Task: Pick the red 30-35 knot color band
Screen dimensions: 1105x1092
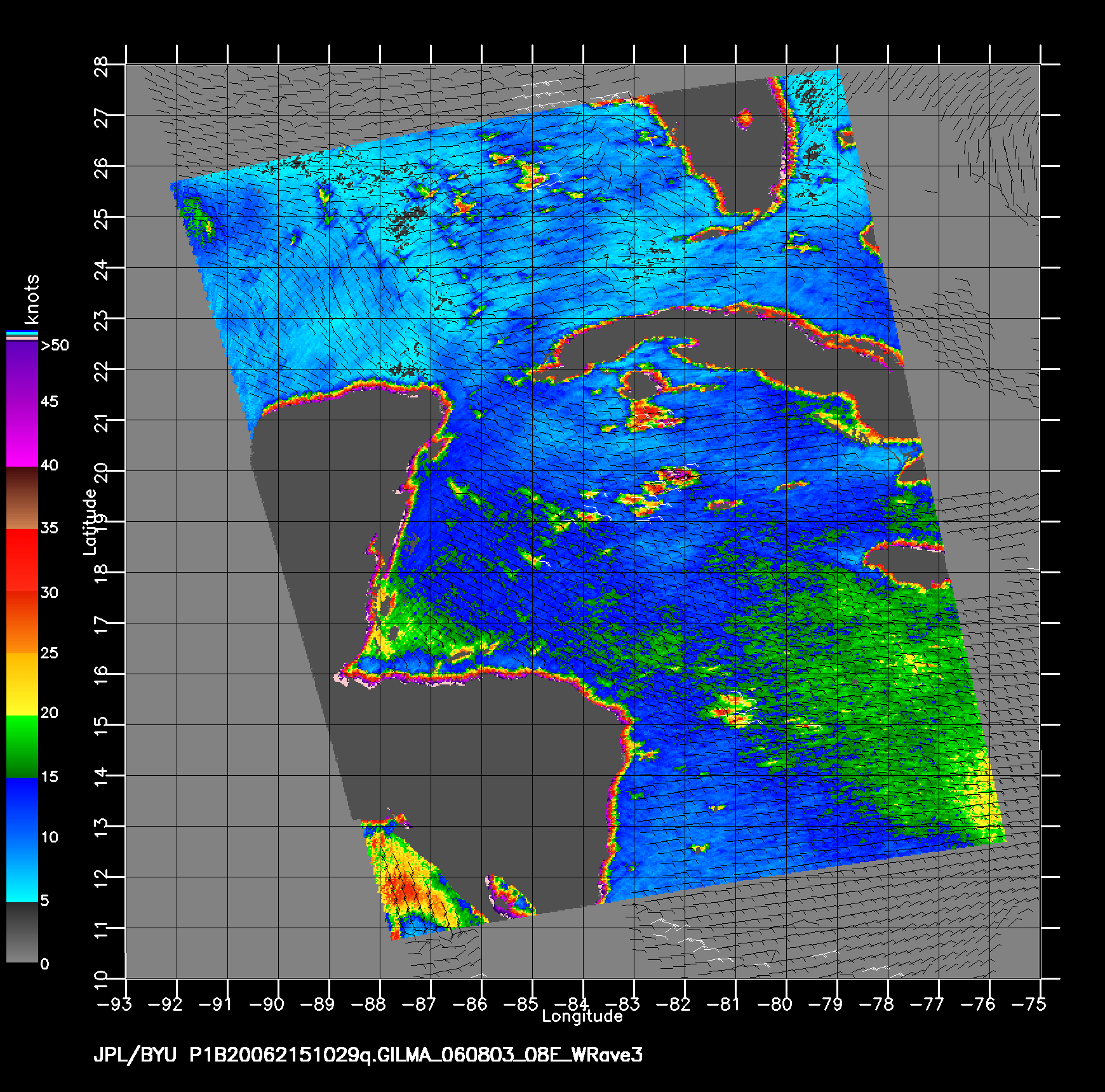Action: point(22,561)
